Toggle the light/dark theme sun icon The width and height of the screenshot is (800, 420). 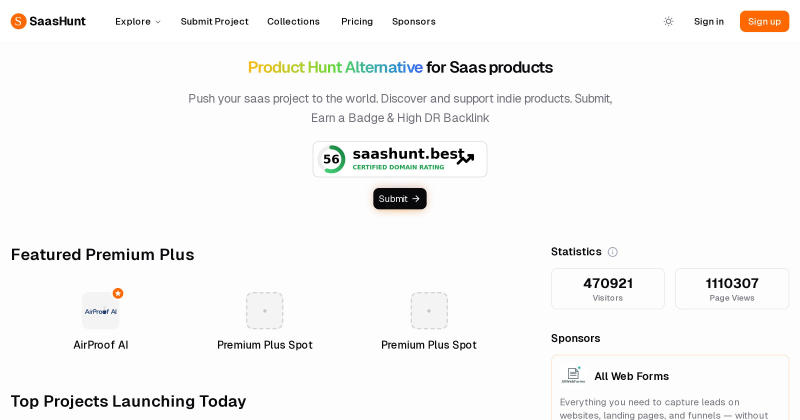pos(668,21)
